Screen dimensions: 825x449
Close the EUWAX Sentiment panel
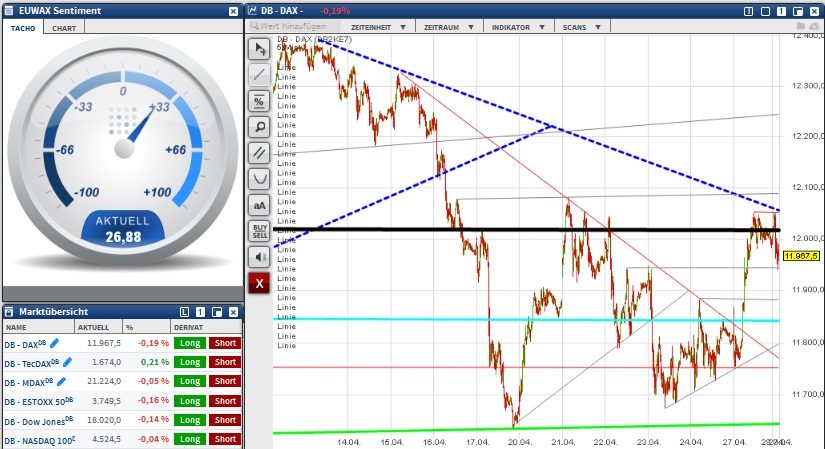point(234,11)
